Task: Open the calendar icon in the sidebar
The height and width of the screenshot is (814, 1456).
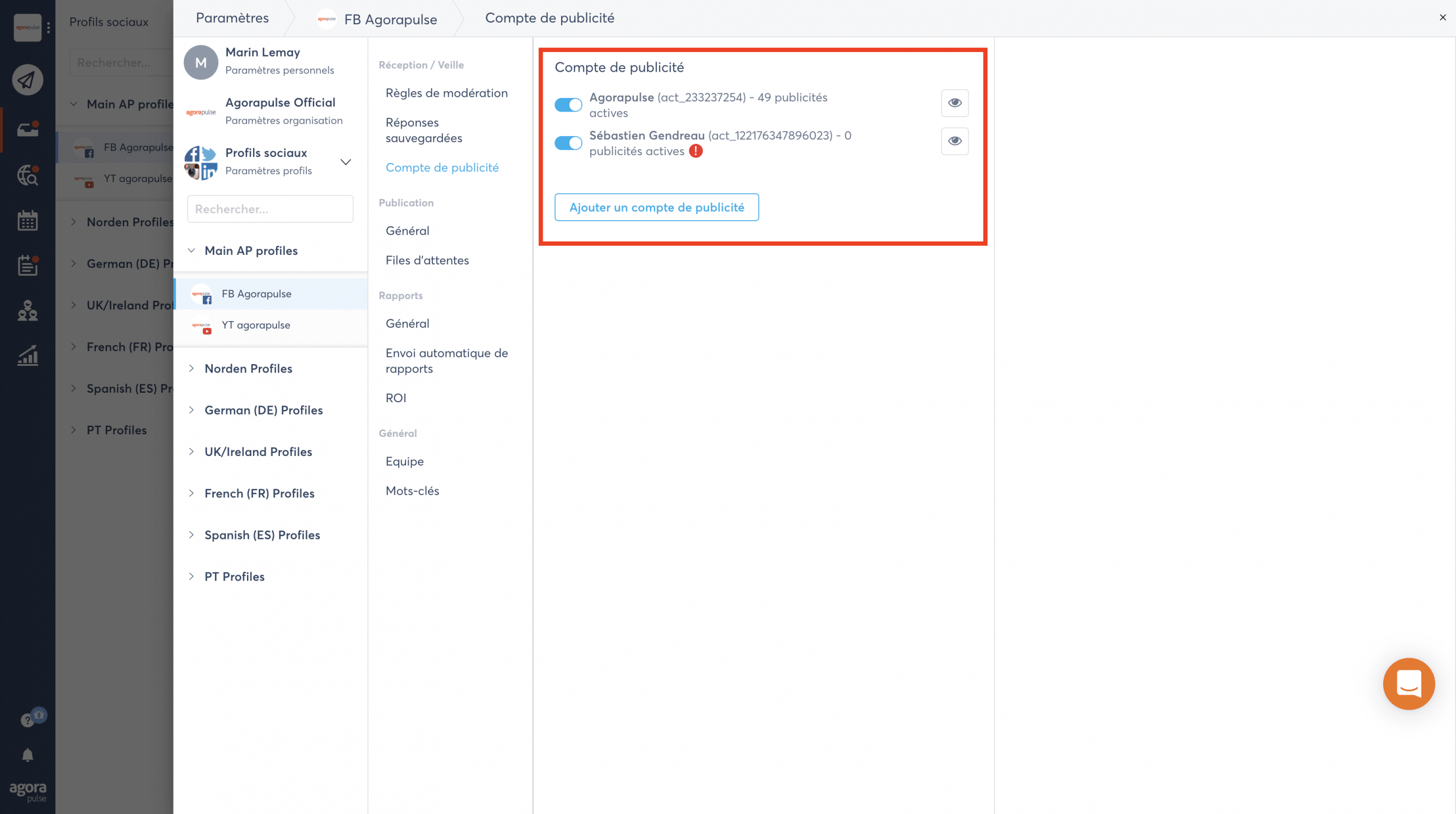Action: point(27,221)
